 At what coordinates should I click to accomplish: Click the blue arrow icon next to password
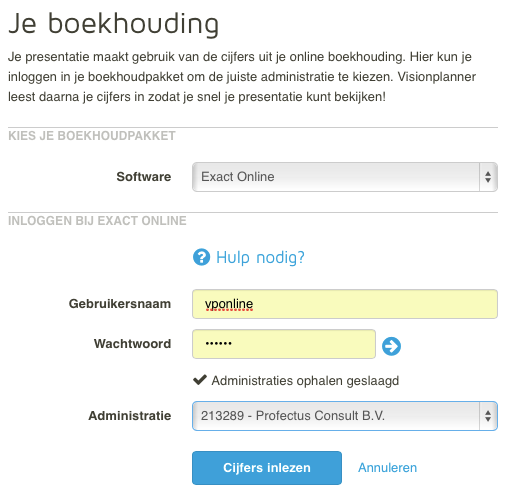[x=391, y=346]
